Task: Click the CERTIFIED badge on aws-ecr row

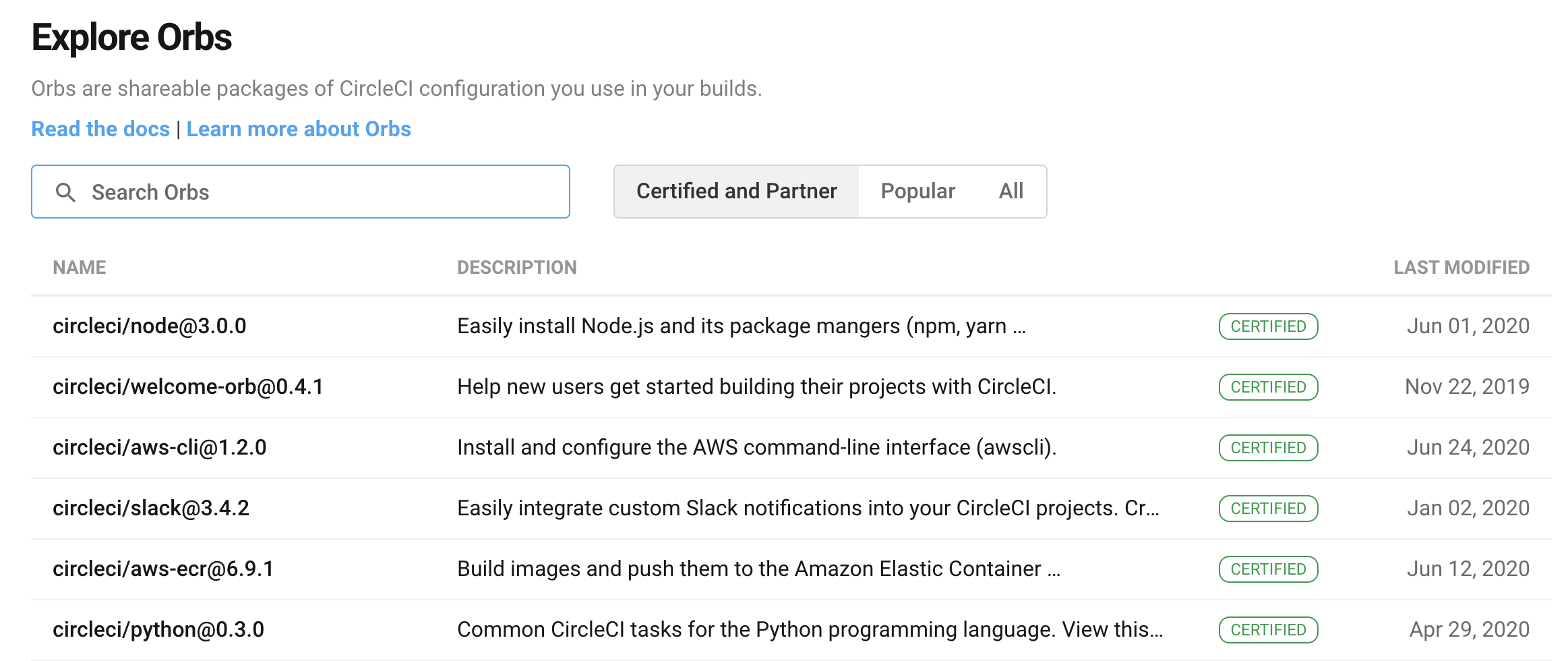Action: click(1268, 569)
